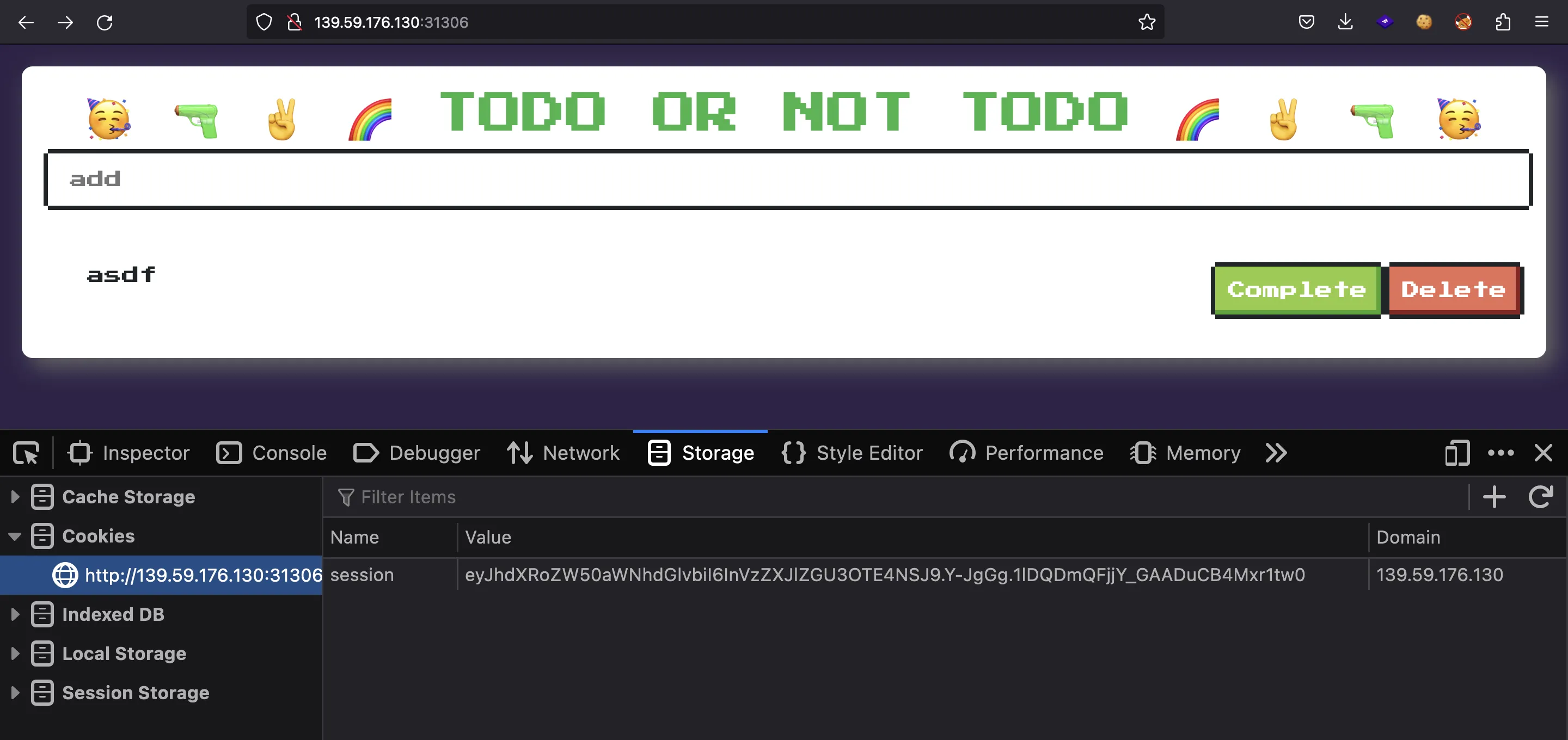Click the Inspector panel icon
Screen dimensions: 1568x740
80,452
